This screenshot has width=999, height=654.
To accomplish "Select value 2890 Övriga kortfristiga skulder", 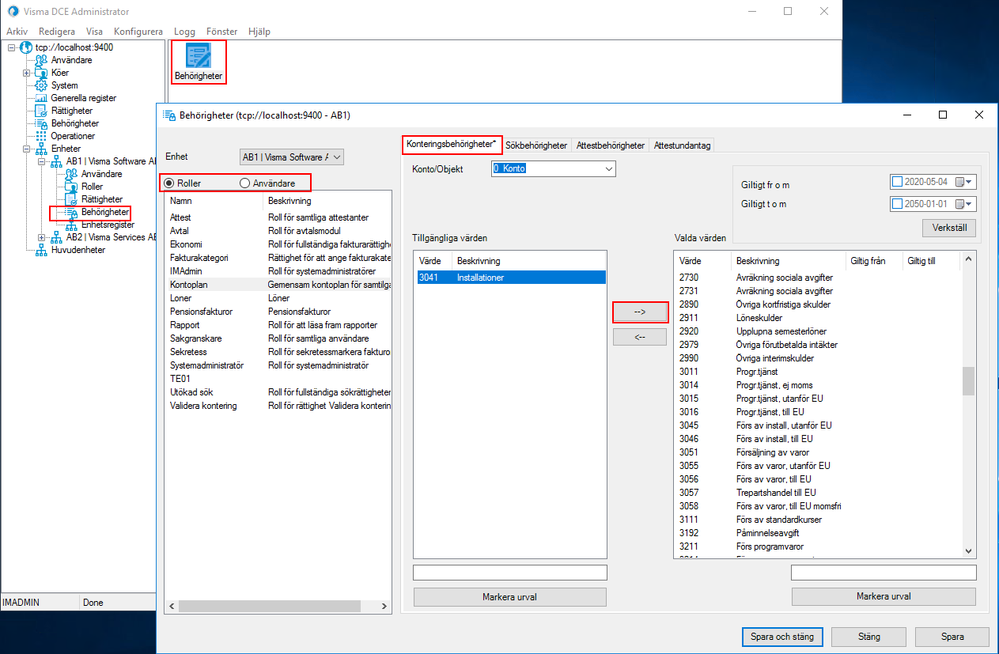I will (x=817, y=304).
